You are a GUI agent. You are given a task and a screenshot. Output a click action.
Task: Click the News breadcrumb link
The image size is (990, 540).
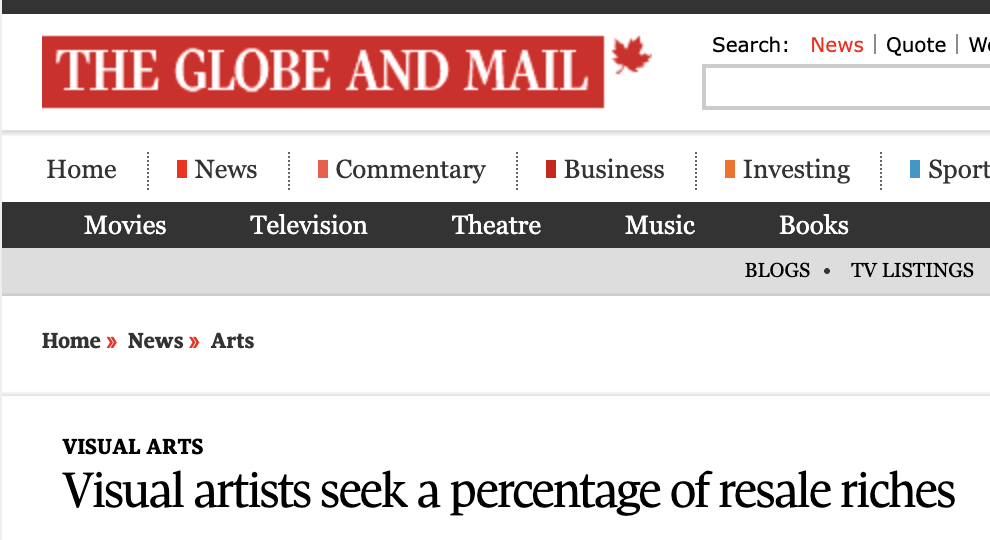pyautogui.click(x=155, y=341)
